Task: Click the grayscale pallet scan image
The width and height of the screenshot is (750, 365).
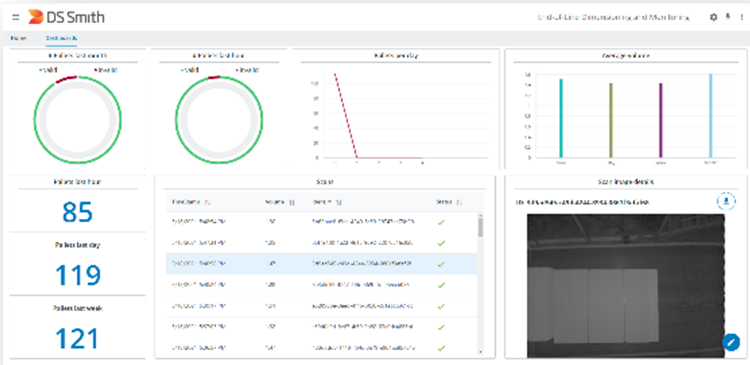Action: (626, 286)
